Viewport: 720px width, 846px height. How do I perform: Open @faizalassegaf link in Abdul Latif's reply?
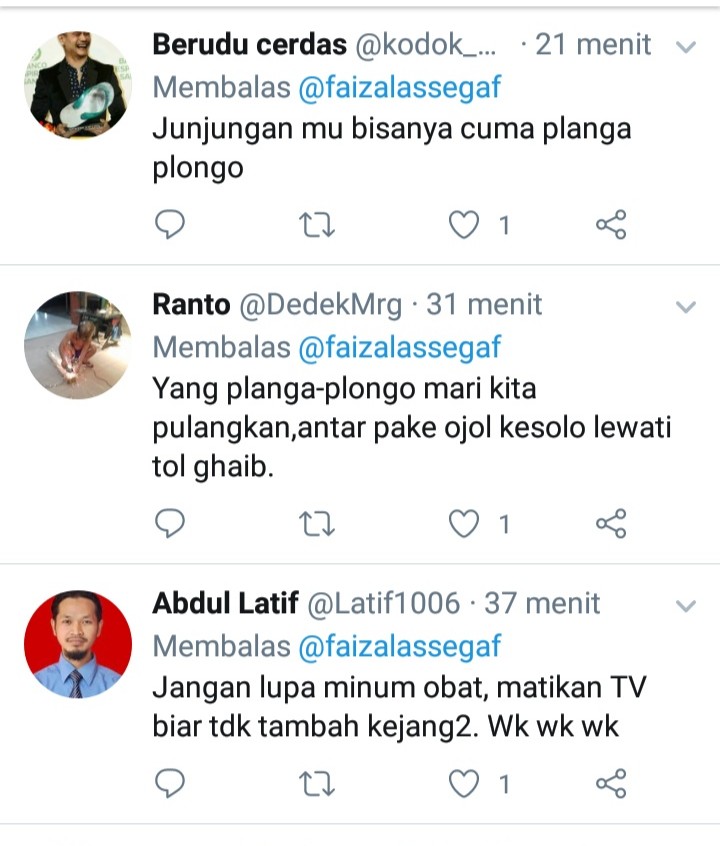coord(399,646)
